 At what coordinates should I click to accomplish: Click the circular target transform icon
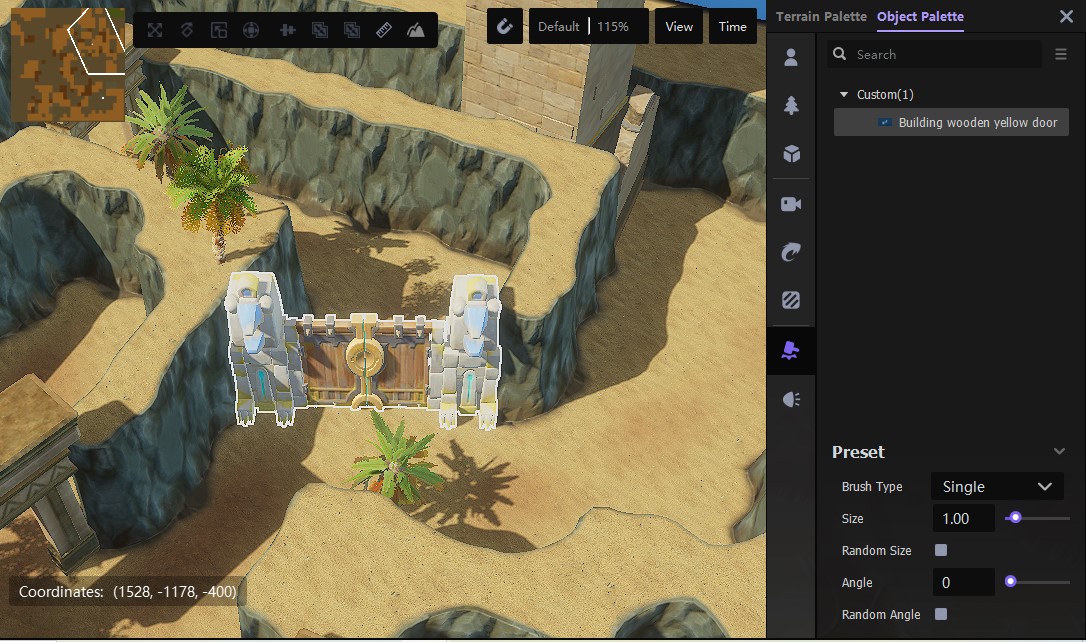(251, 30)
